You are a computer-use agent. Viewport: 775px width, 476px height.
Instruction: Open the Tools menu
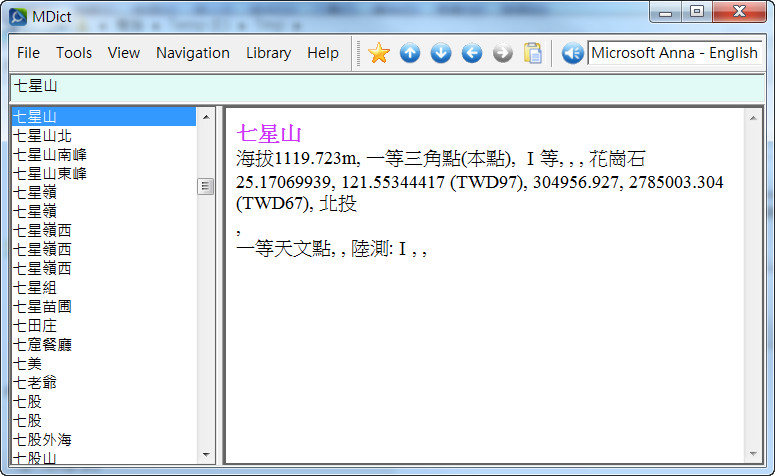point(74,53)
